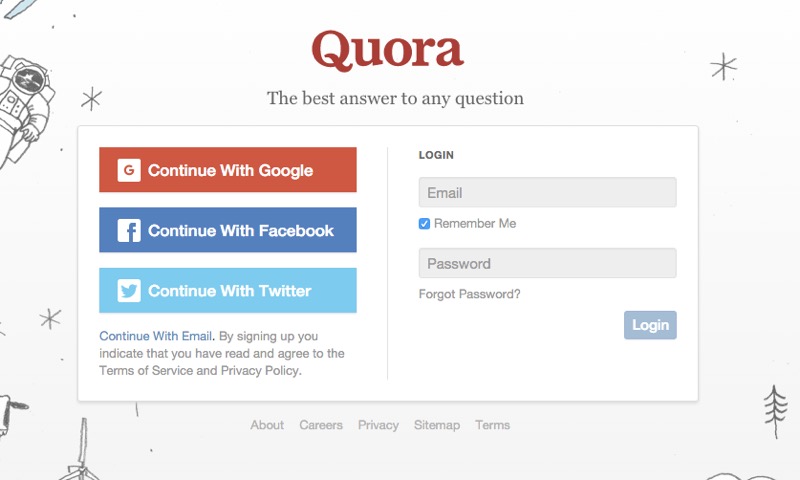The width and height of the screenshot is (800, 480).
Task: Open the Sitemap footer link
Action: click(x=437, y=425)
